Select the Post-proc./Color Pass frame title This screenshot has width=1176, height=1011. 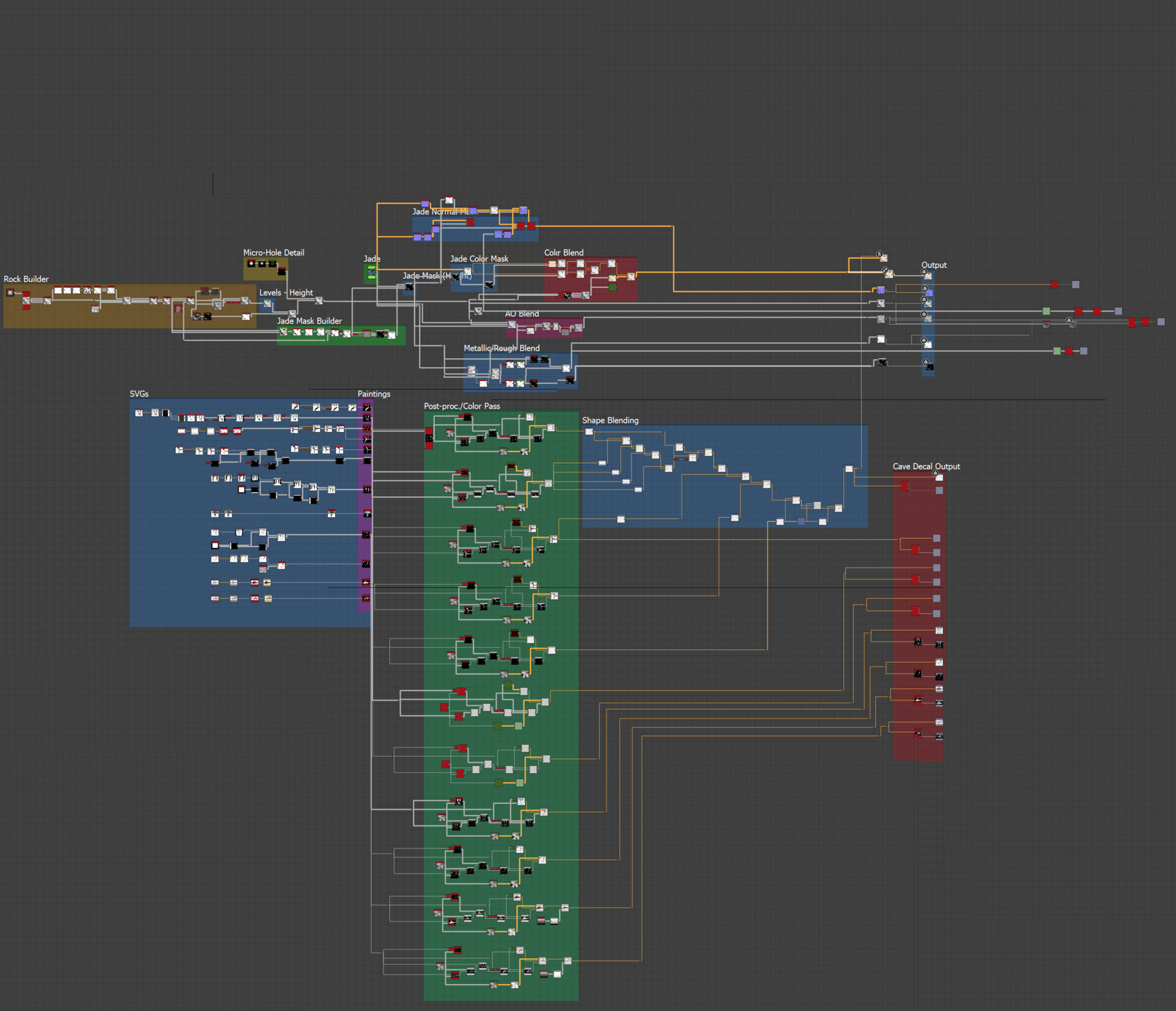click(x=462, y=406)
